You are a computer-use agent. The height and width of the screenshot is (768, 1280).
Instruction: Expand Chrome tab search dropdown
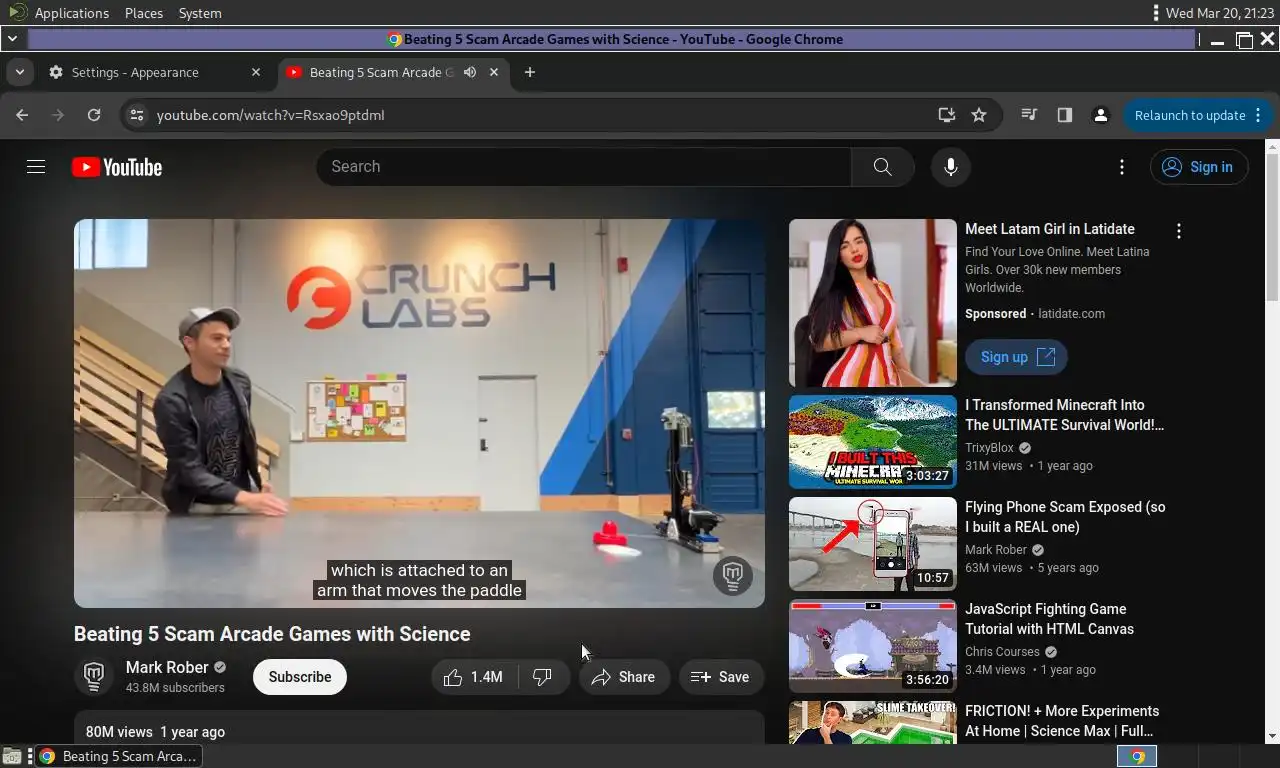pyautogui.click(x=19, y=72)
